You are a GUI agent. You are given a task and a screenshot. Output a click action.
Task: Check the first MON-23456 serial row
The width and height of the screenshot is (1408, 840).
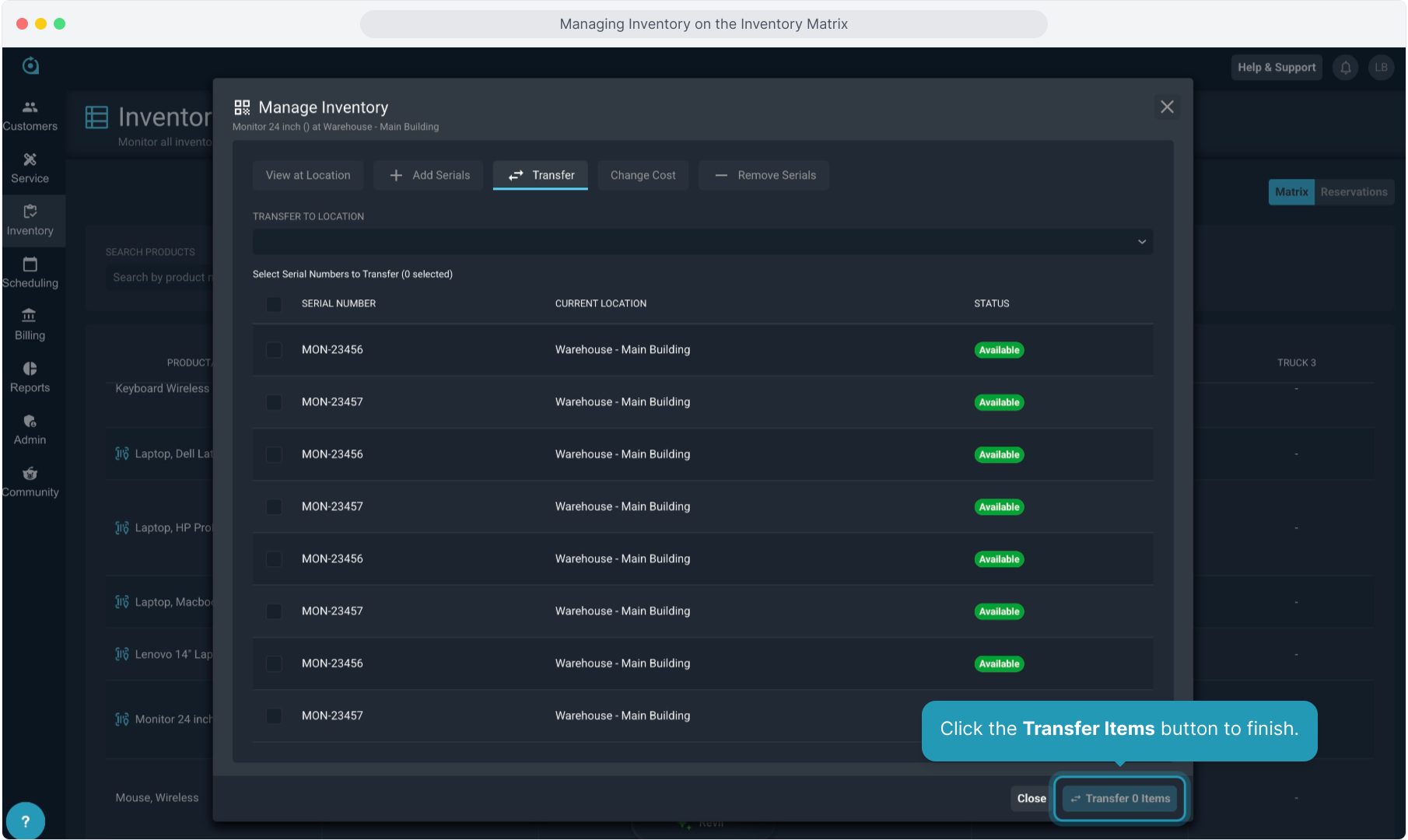(x=274, y=350)
